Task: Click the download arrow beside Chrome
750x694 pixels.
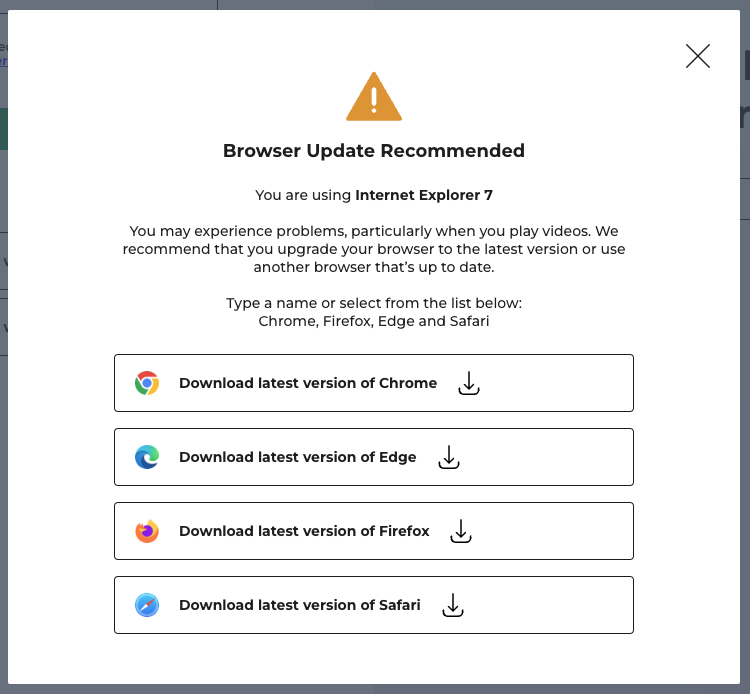Action: coord(469,383)
